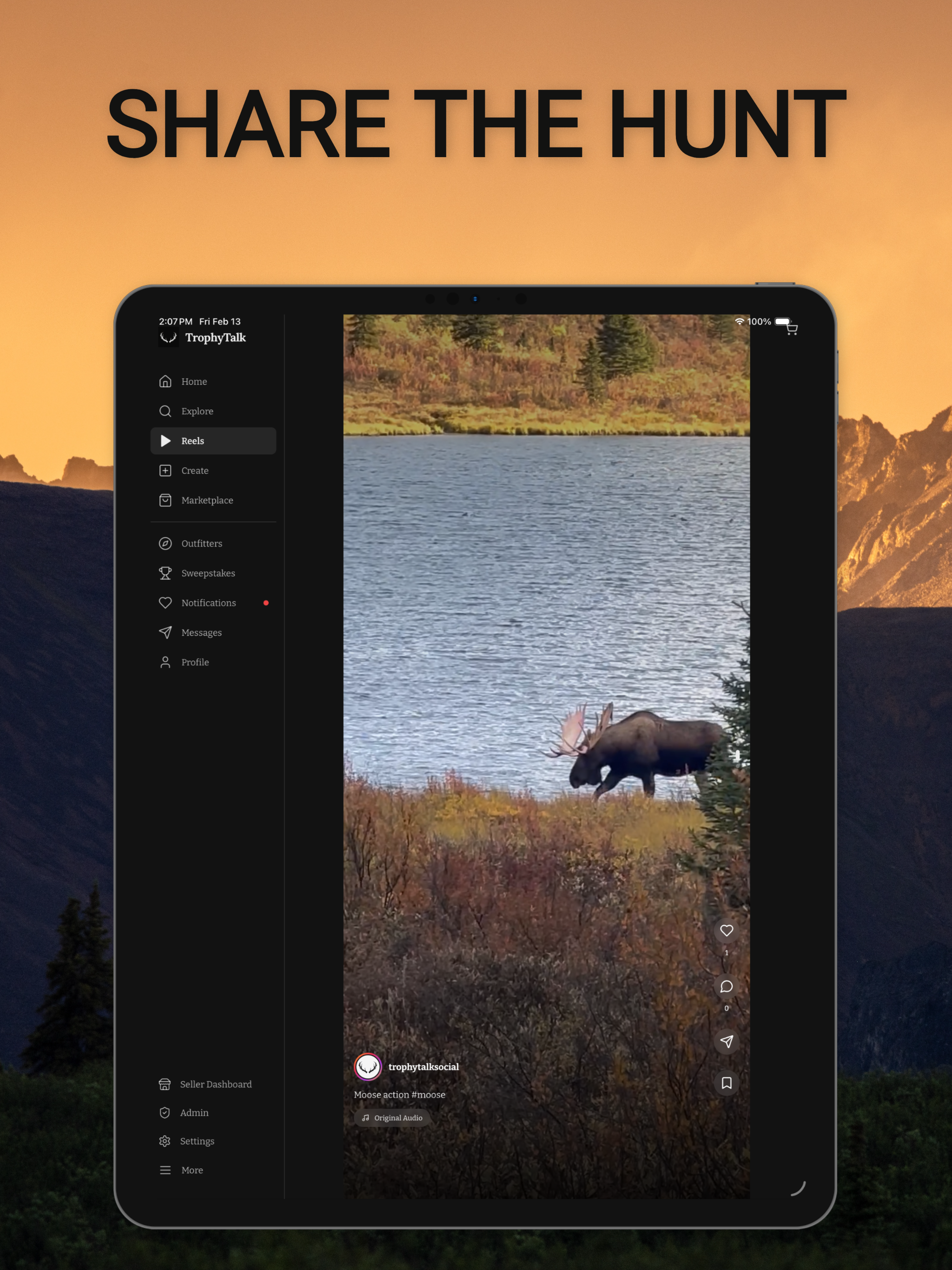Open Sweepstakes page
Screen dimensions: 952x1270
click(213, 573)
